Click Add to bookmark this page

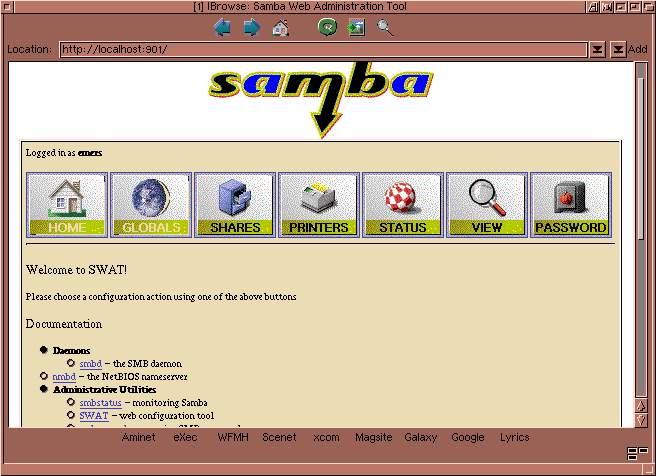(x=638, y=49)
